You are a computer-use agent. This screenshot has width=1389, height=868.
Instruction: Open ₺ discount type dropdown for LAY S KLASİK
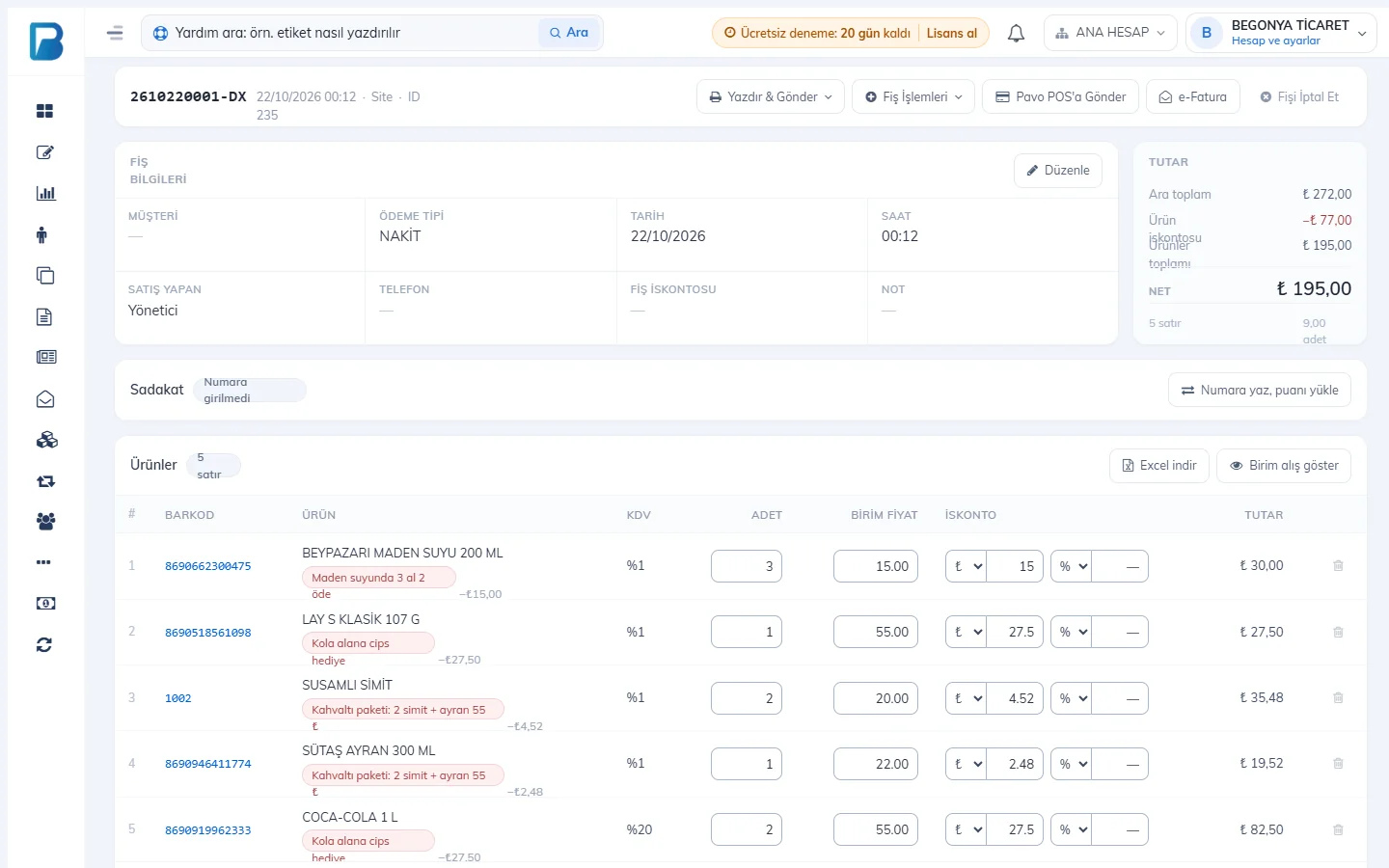point(967,633)
